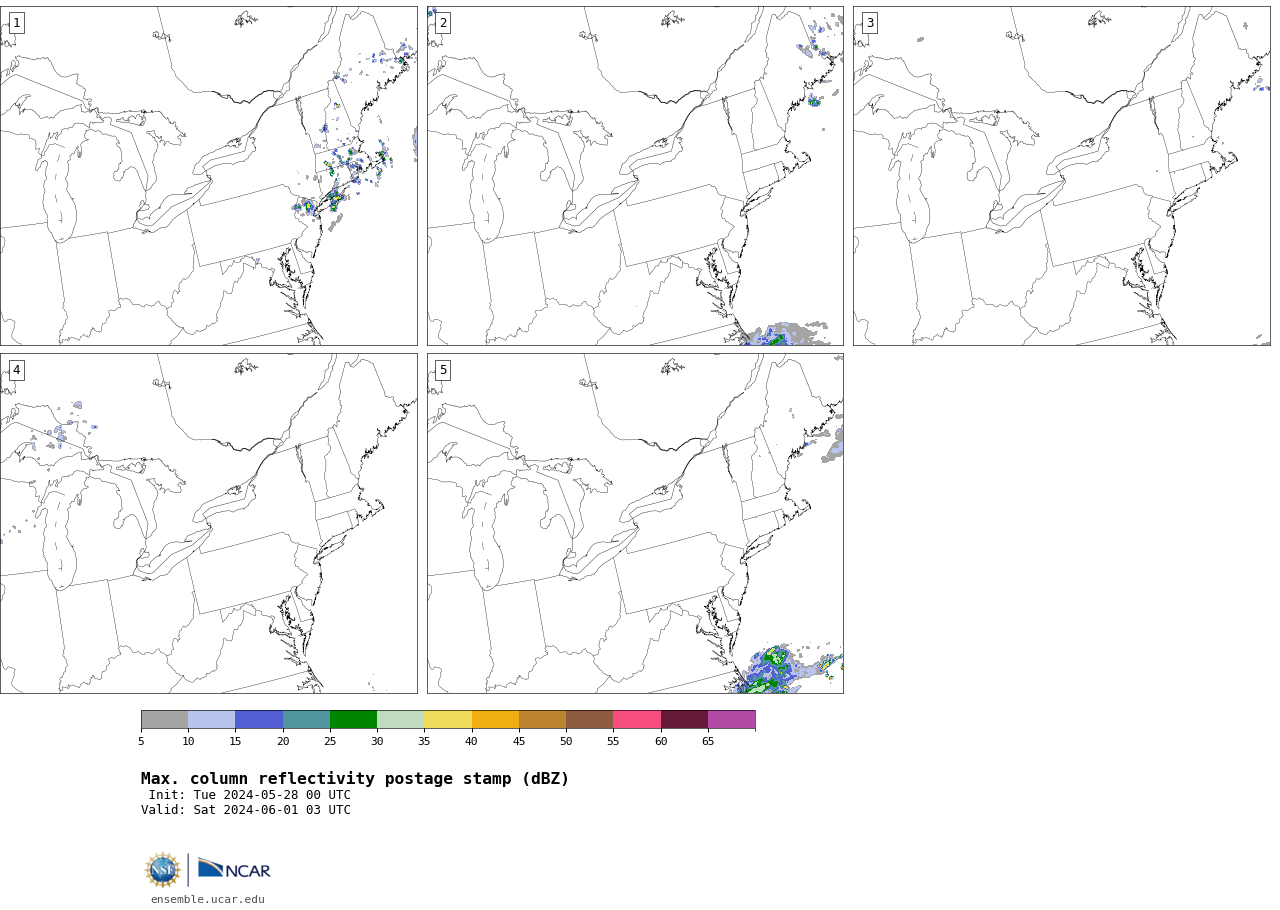Select the teal 20-25 dBZ swatch
The image size is (1280, 910).
[x=306, y=720]
